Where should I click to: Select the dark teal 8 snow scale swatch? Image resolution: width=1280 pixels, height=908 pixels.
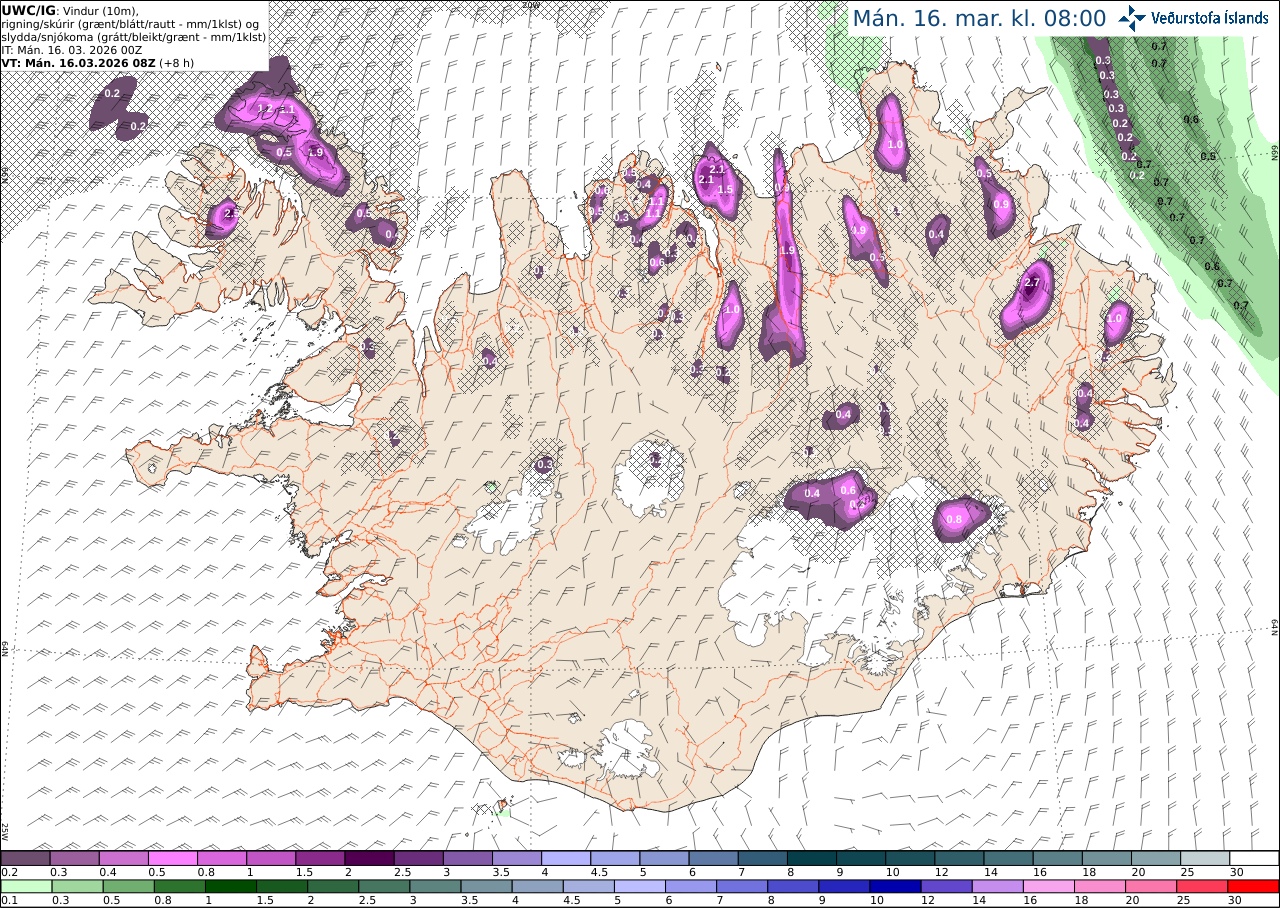tap(812, 858)
